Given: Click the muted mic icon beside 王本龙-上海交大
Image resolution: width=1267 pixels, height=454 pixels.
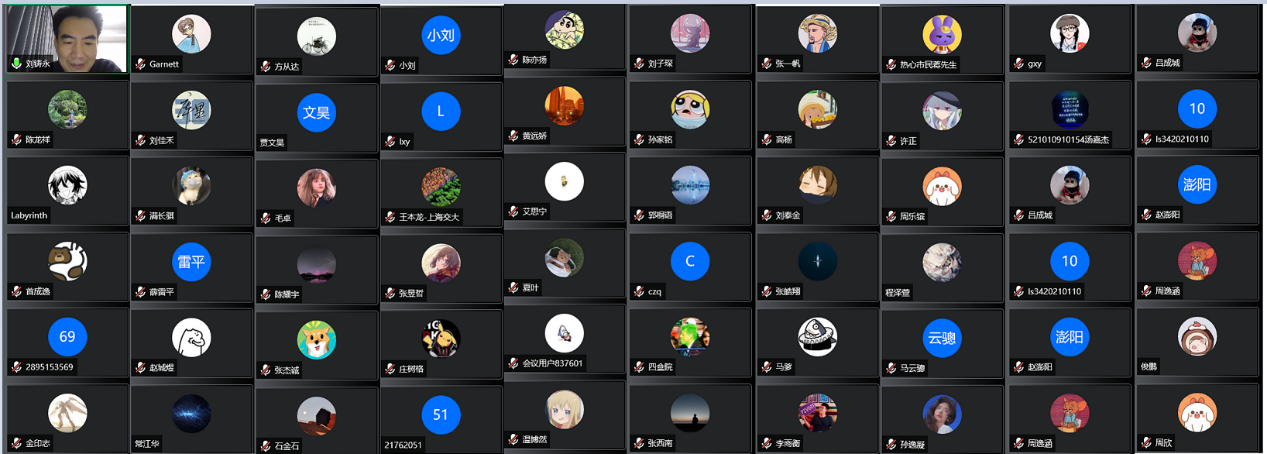Looking at the screenshot, I should click(390, 216).
